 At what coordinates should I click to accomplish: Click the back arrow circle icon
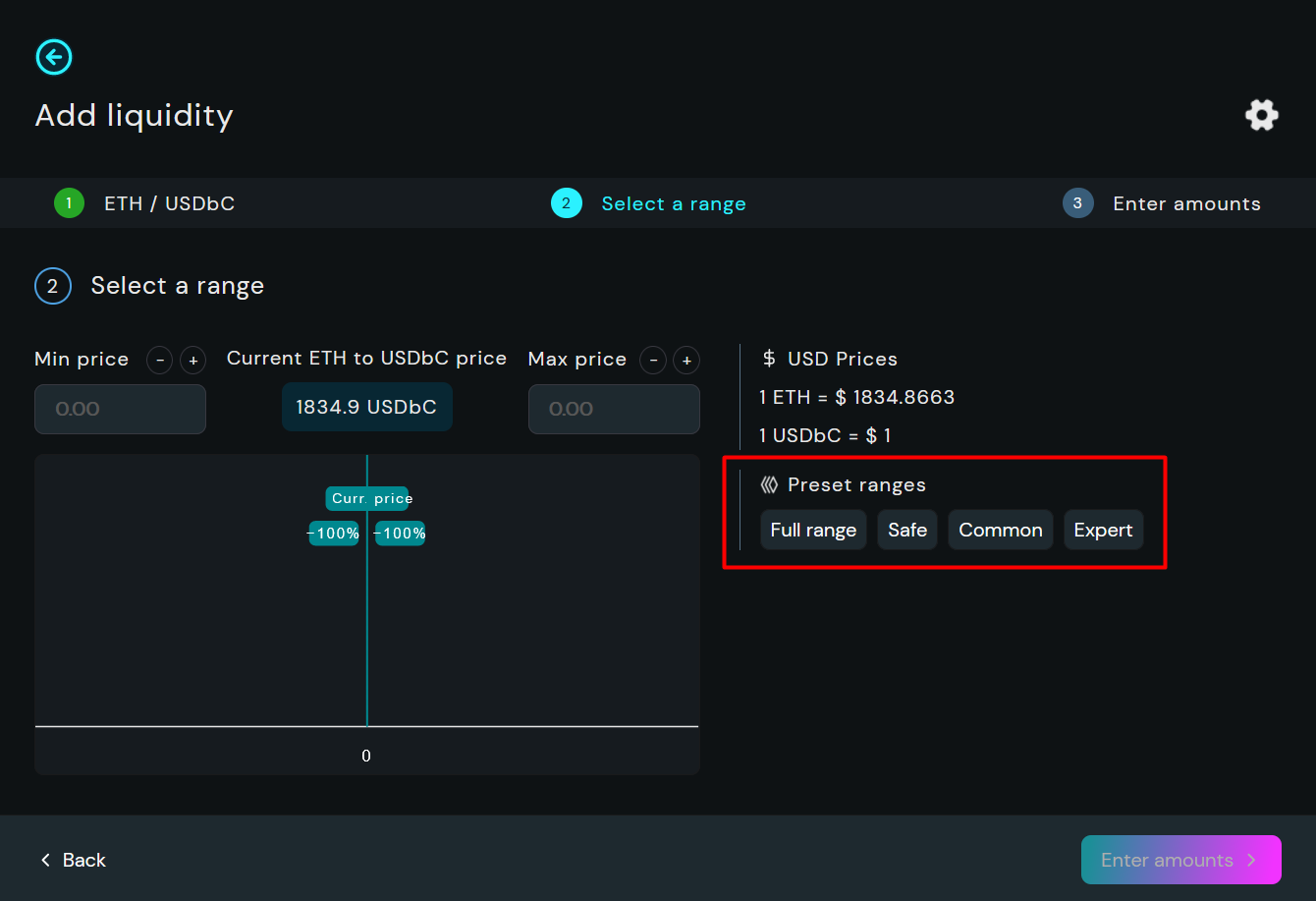point(54,57)
